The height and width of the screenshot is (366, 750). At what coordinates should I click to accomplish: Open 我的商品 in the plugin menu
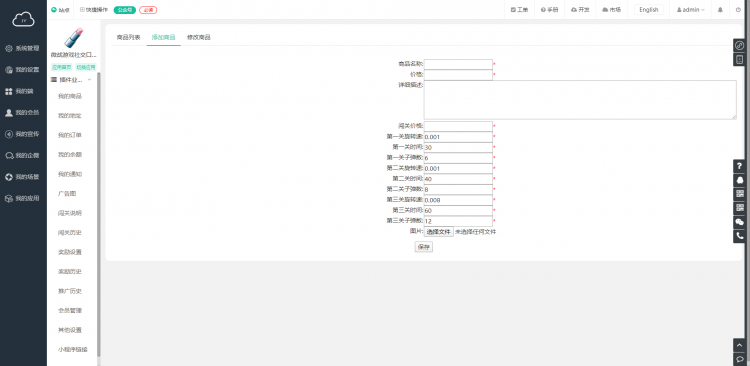click(x=70, y=96)
